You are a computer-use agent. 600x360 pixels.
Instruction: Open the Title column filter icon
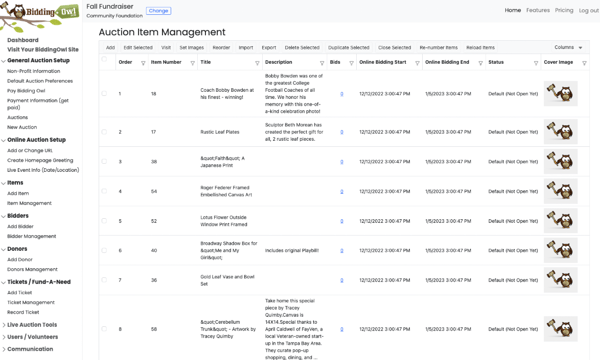[257, 63]
